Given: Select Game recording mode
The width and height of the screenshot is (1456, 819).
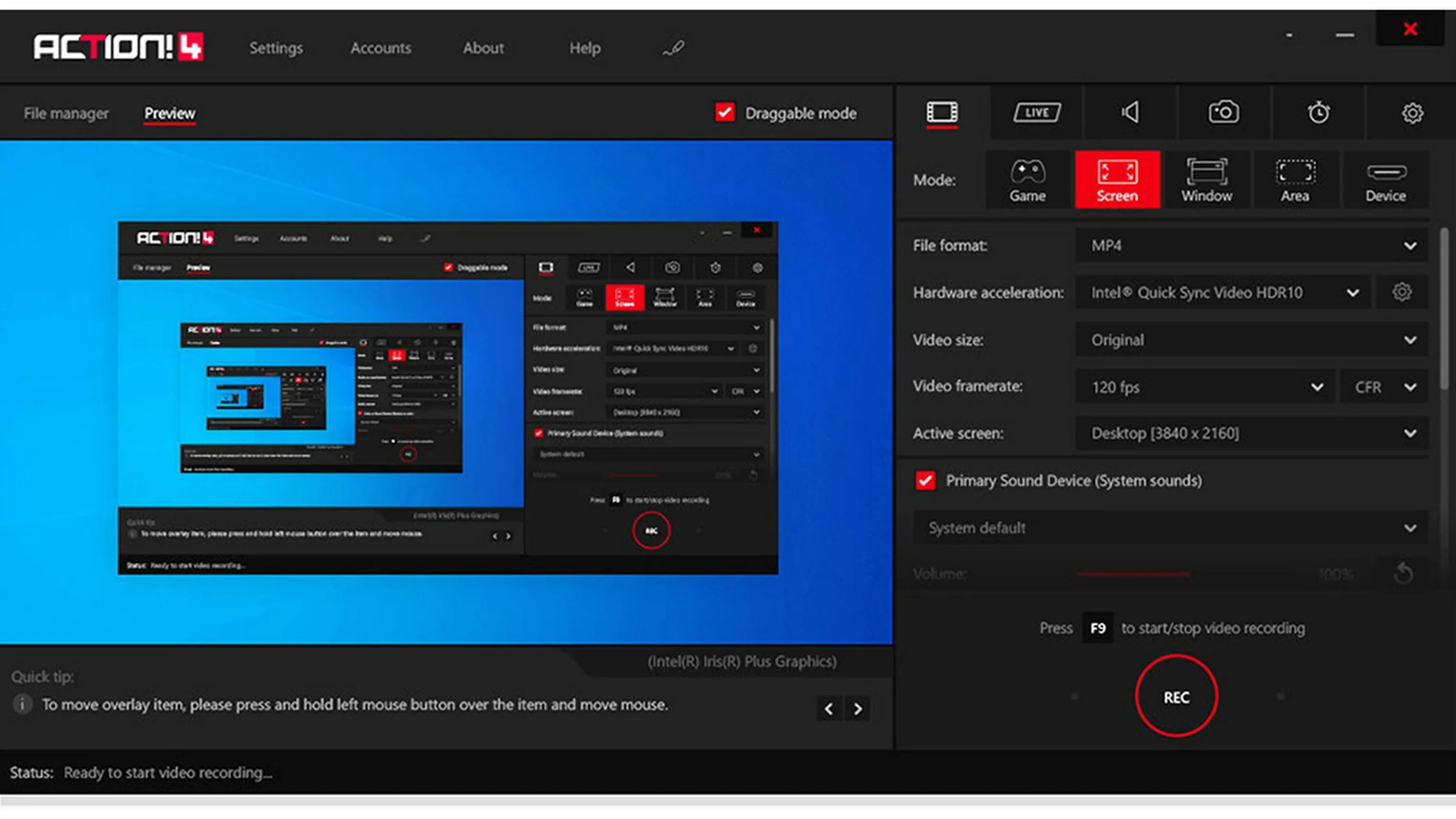Looking at the screenshot, I should tap(1027, 180).
